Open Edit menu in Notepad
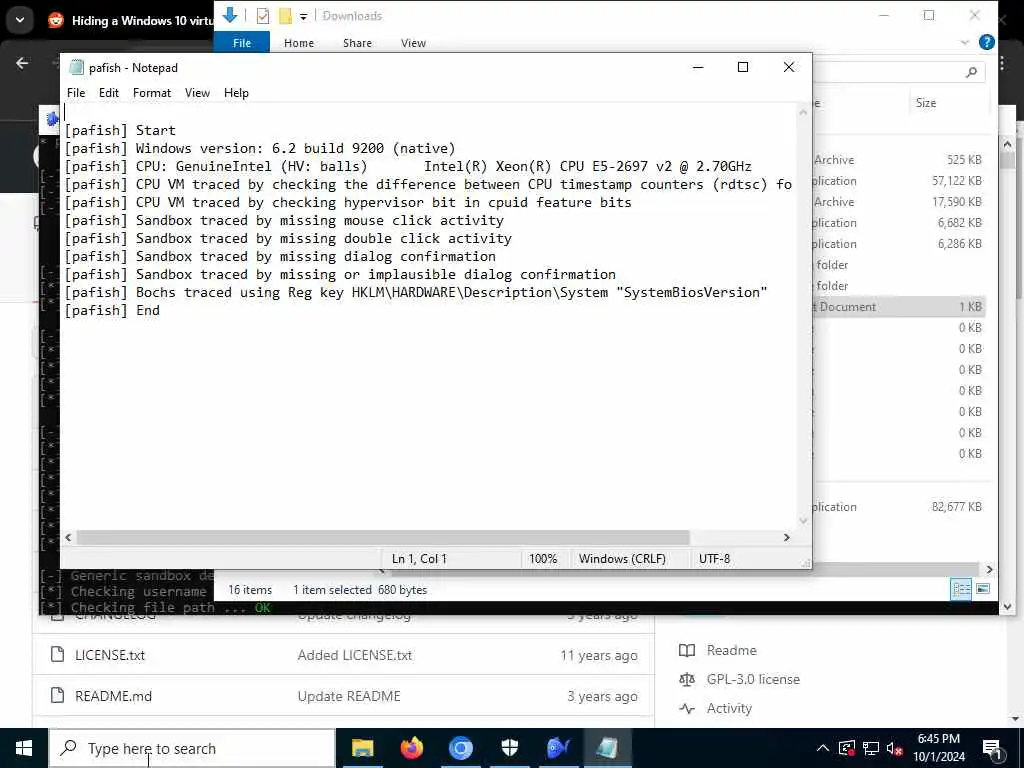 coord(108,93)
